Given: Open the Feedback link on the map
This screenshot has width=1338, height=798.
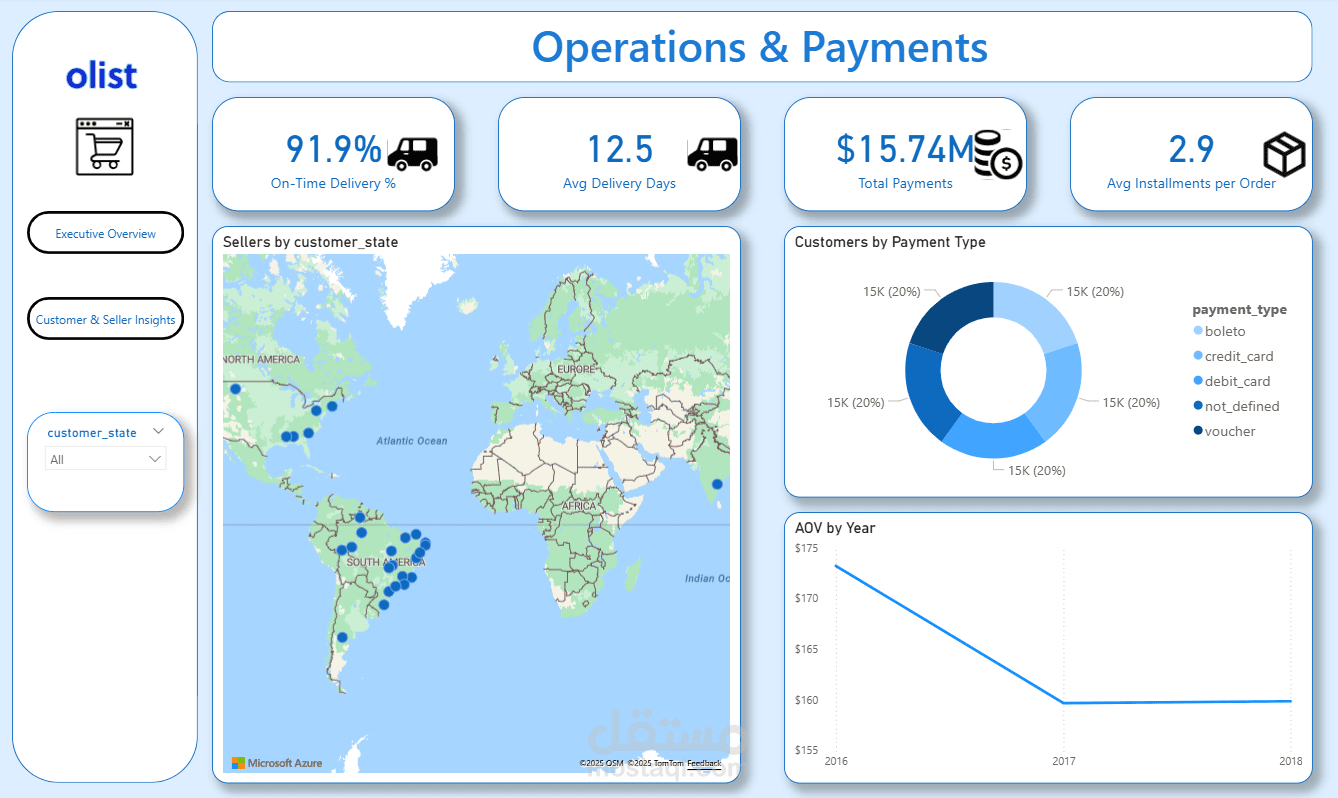Looking at the screenshot, I should (x=704, y=763).
